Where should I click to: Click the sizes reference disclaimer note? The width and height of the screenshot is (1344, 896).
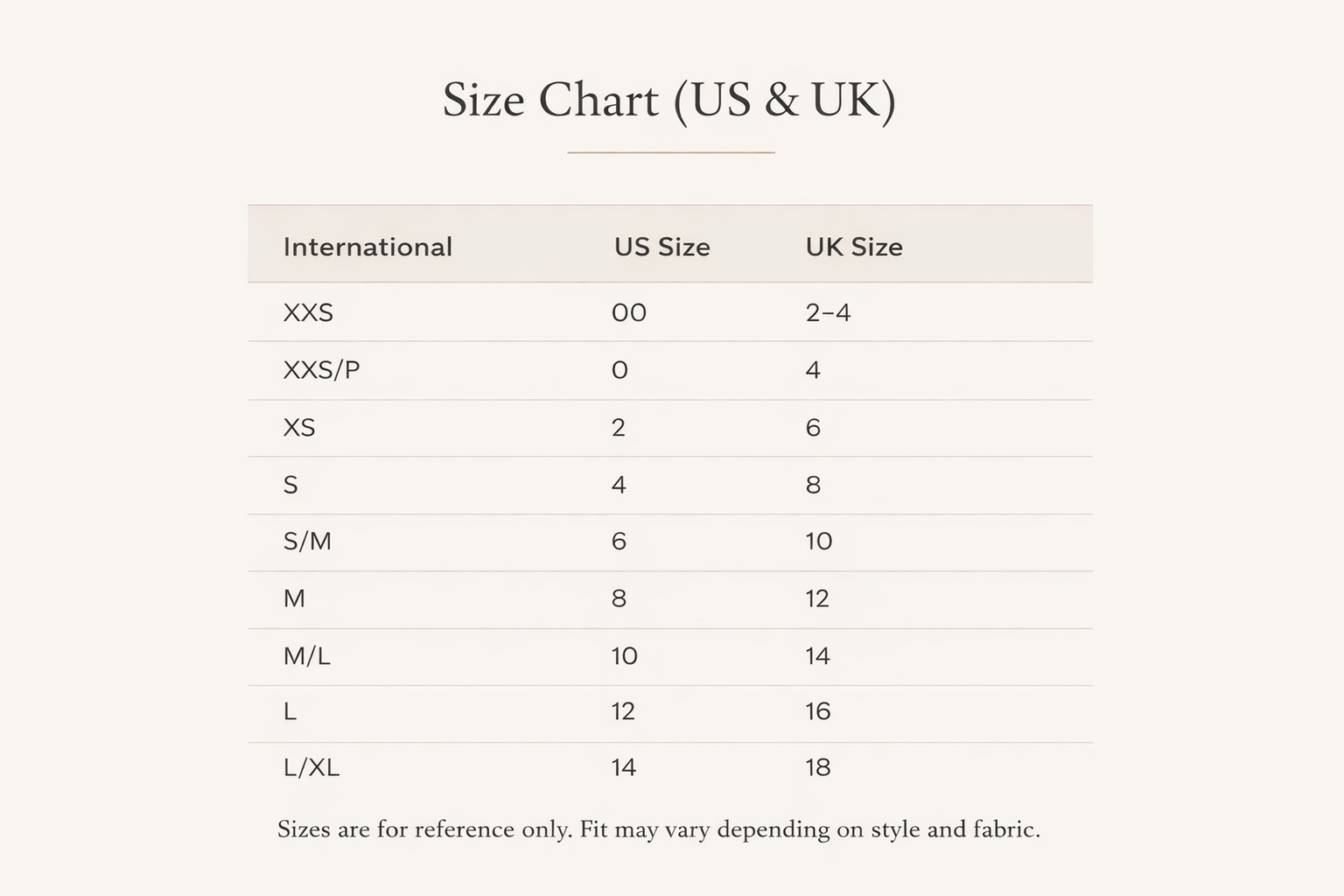pos(659,829)
